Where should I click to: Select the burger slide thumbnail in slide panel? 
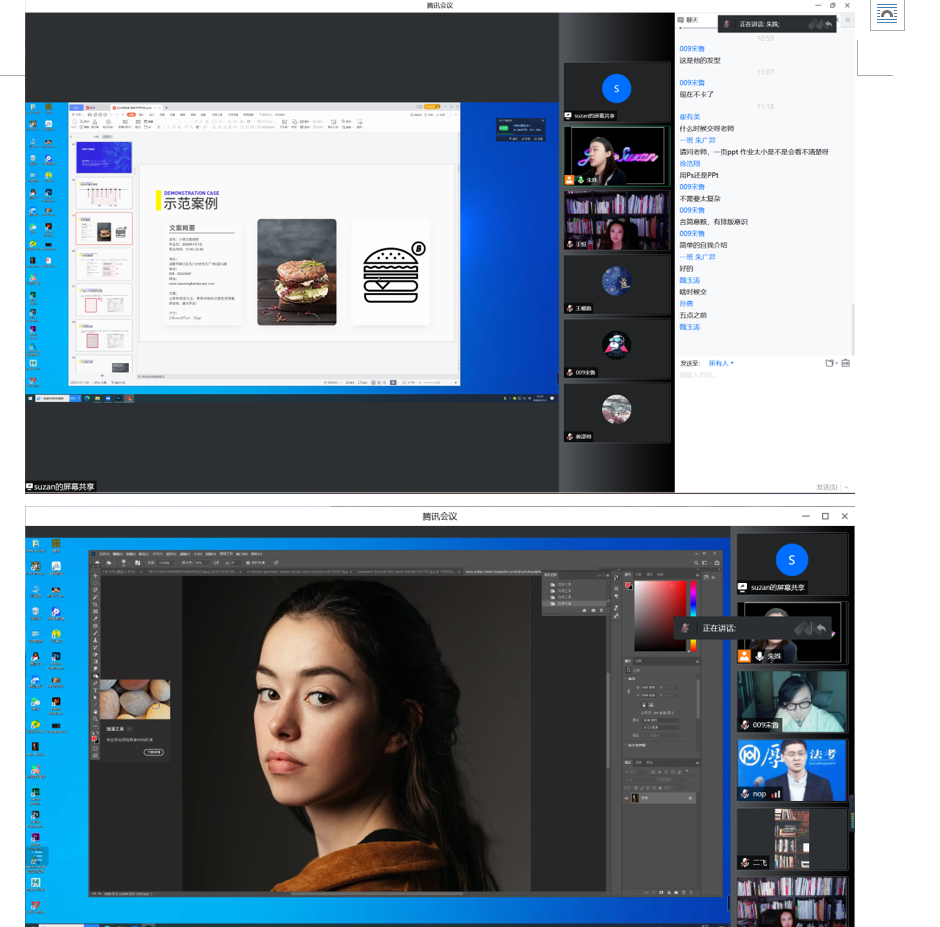point(104,228)
